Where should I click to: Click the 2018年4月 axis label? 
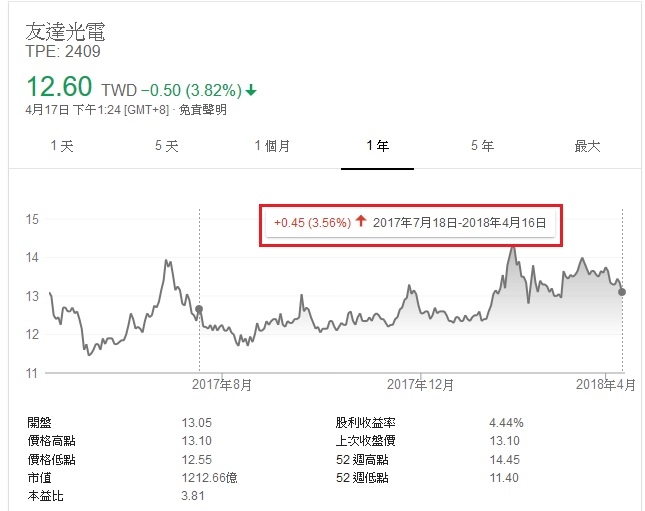click(606, 385)
